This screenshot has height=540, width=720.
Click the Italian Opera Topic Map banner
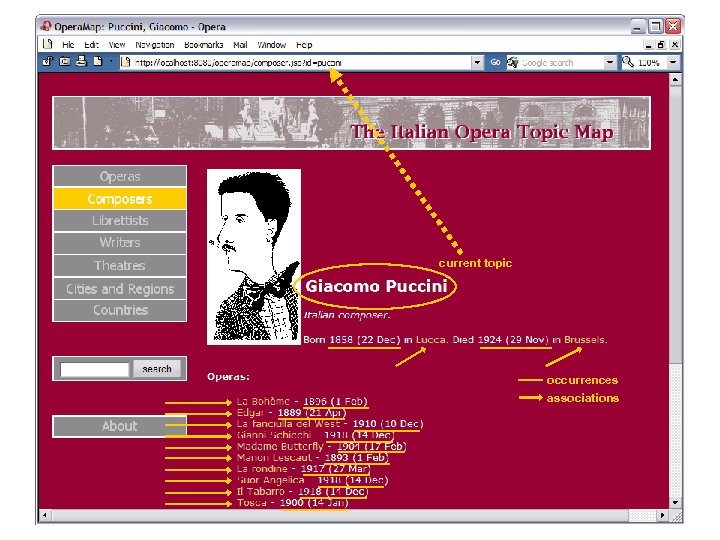click(x=351, y=123)
